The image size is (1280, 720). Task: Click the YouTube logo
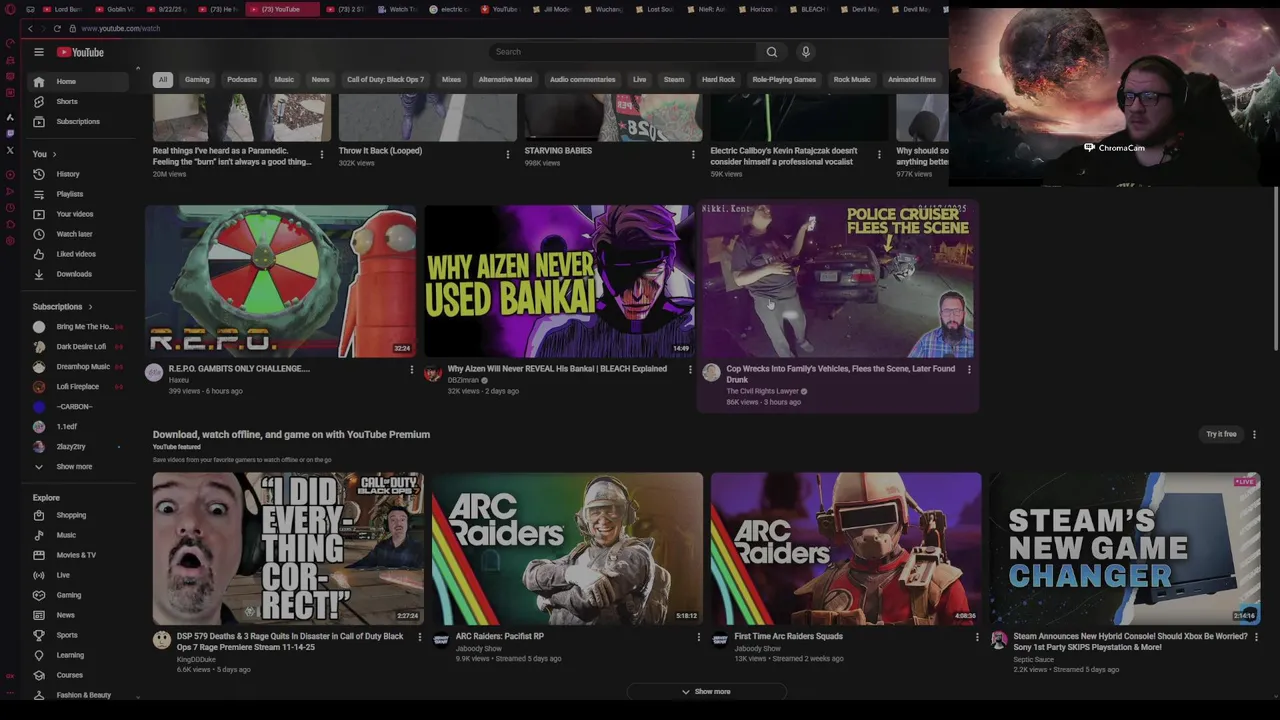[x=80, y=52]
